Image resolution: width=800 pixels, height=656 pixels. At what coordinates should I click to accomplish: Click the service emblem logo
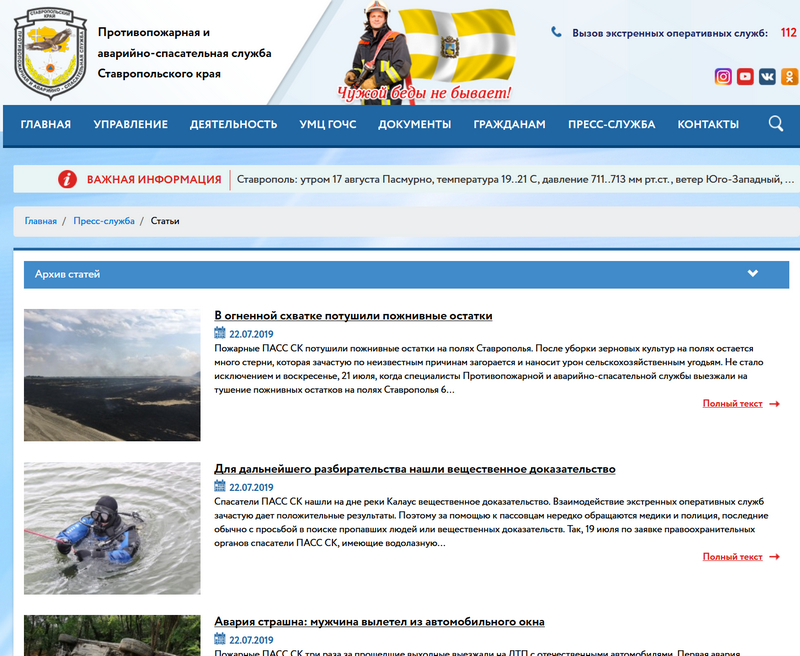pyautogui.click(x=48, y=52)
